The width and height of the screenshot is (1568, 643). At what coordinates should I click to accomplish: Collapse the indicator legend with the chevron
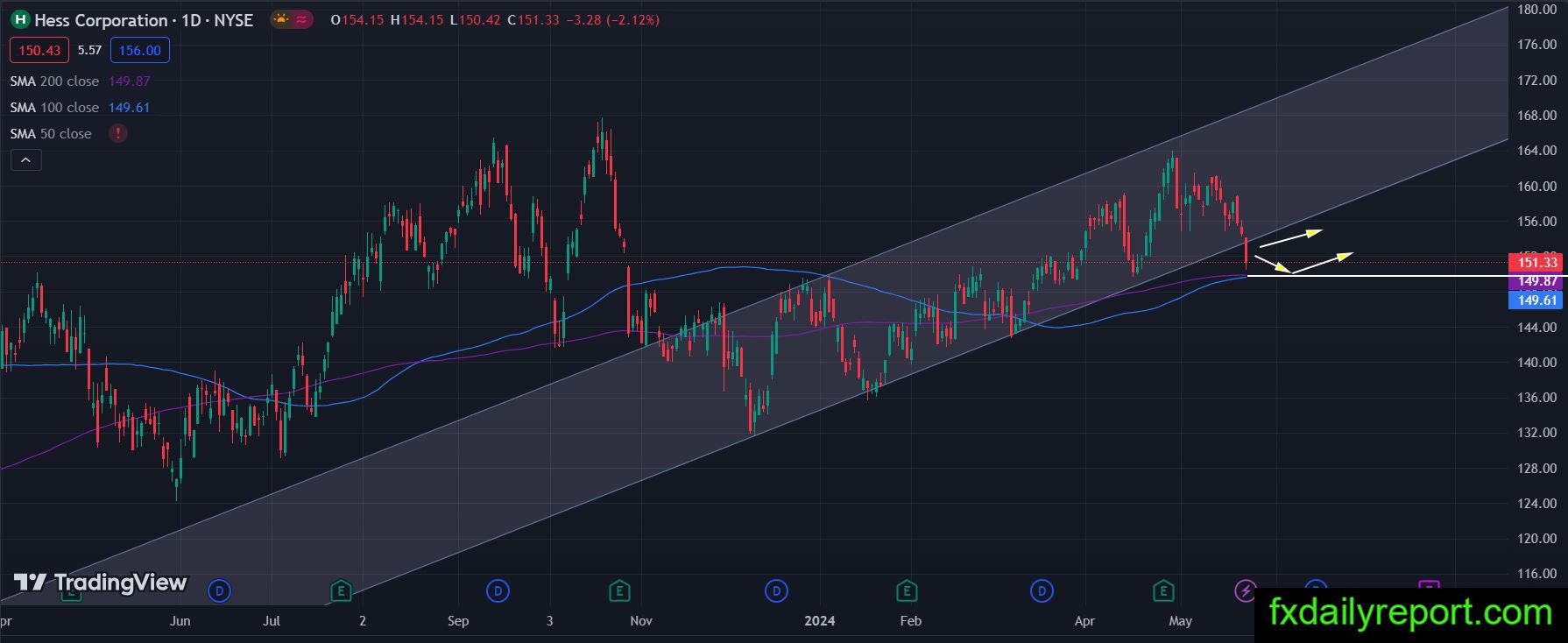pos(26,160)
